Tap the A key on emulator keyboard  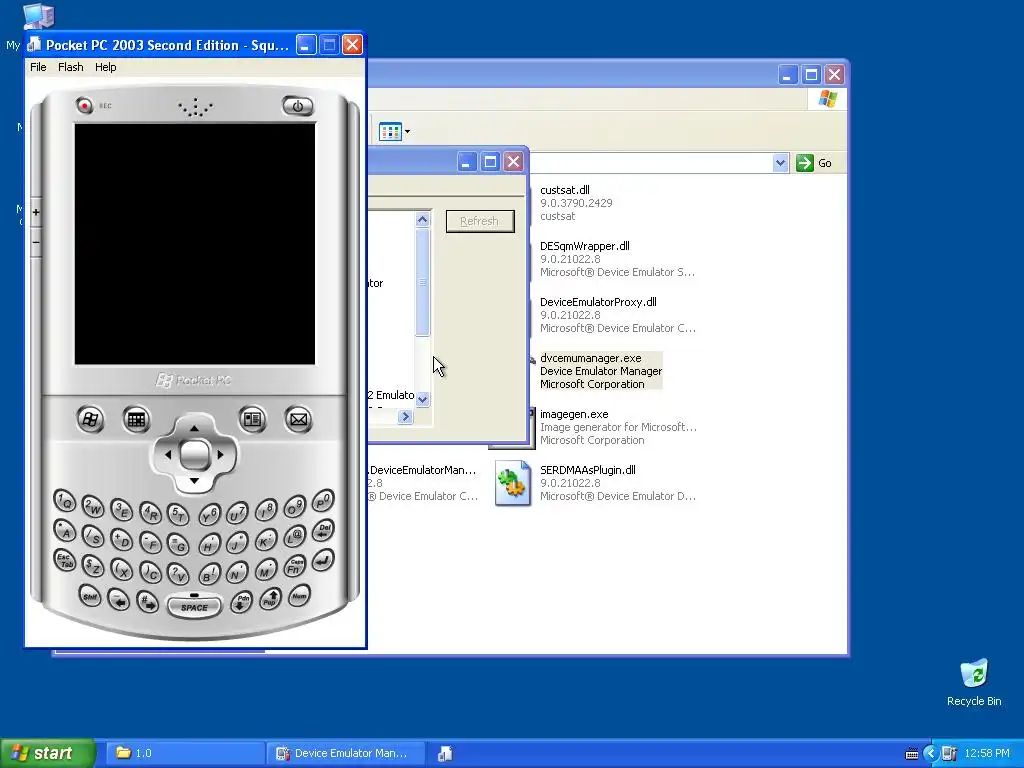pyautogui.click(x=65, y=531)
